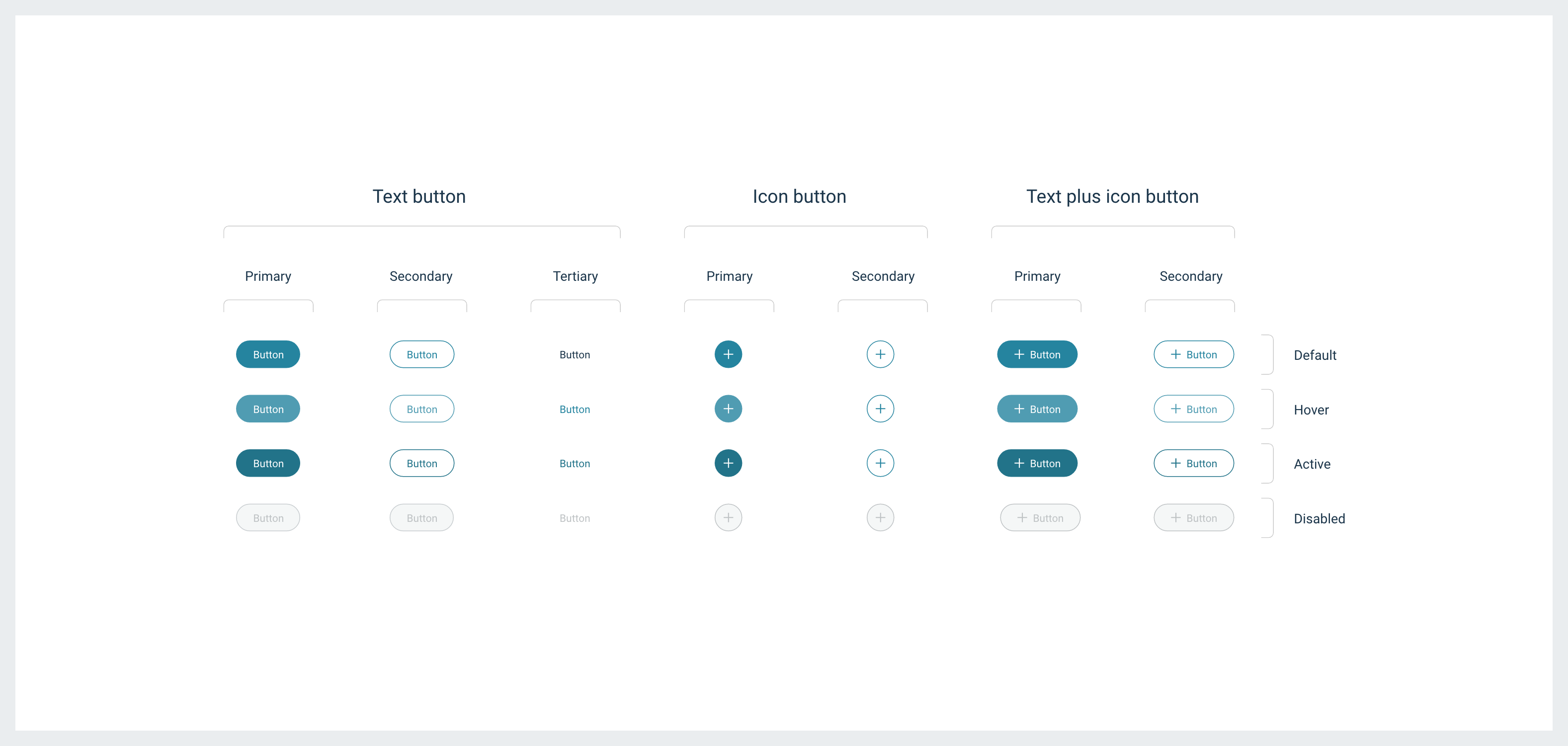Viewport: 1568px width, 746px height.
Task: Click the disabled secondary text-plus-icon Button
Action: pyautogui.click(x=1193, y=518)
